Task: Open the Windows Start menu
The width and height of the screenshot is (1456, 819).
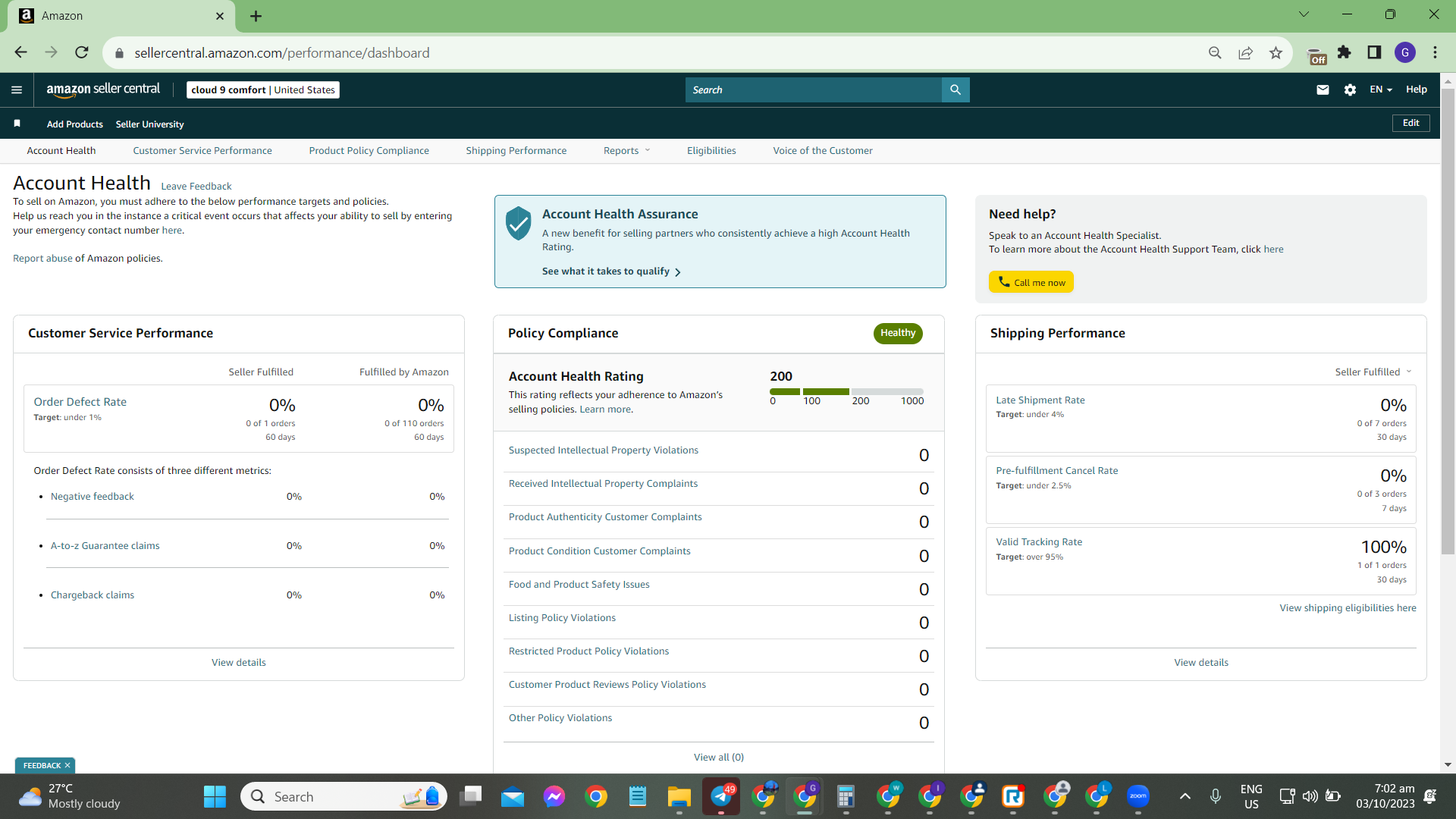Action: [215, 796]
